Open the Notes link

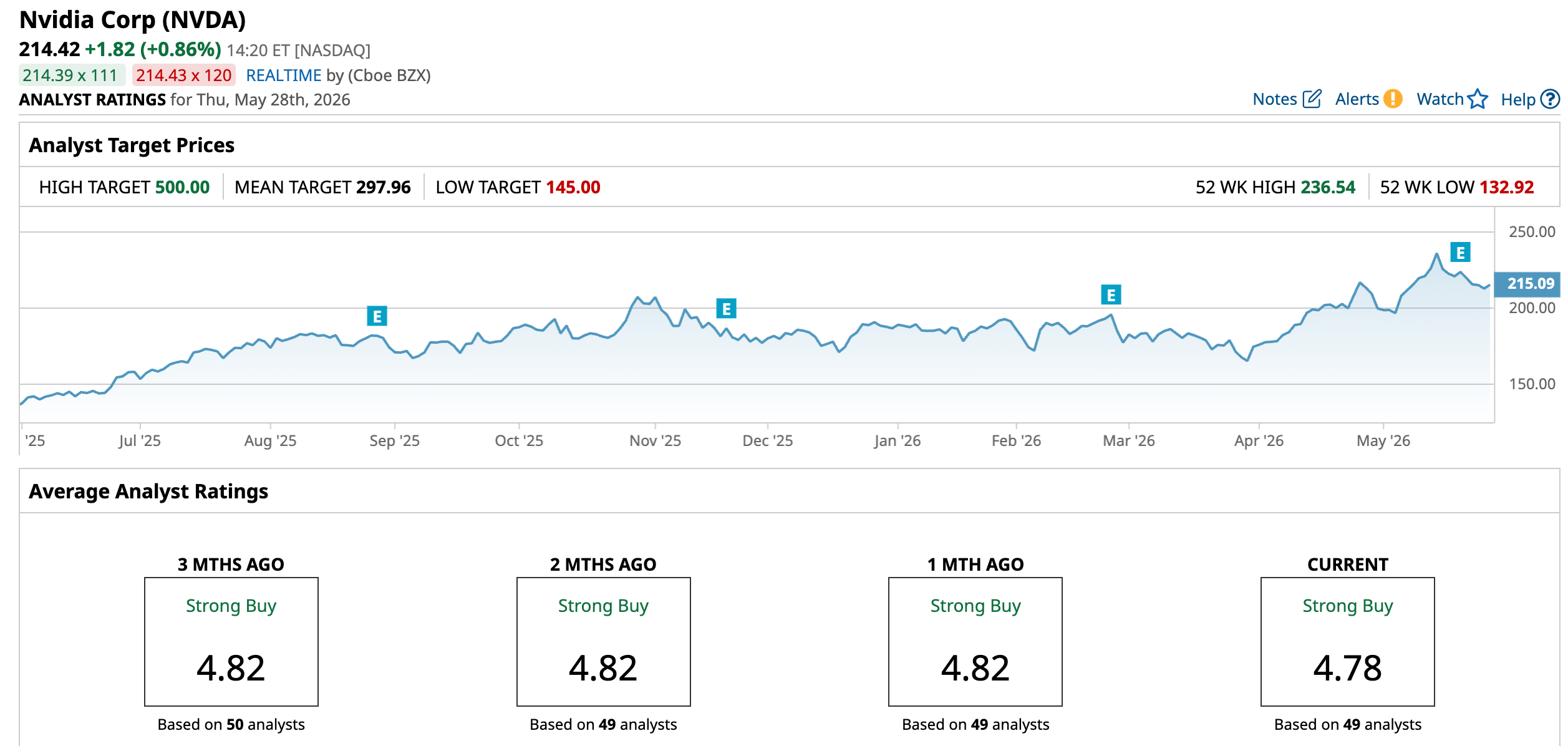click(1274, 99)
